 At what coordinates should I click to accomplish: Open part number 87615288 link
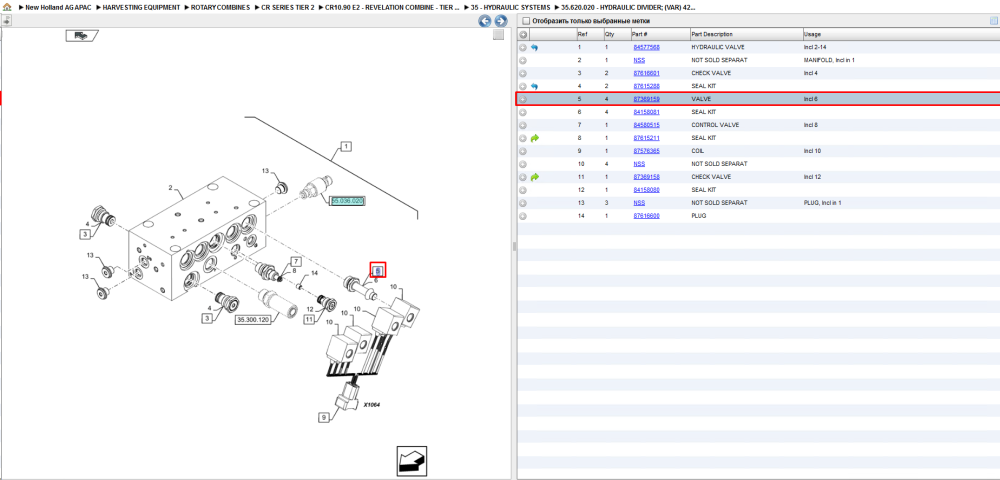[x=646, y=86]
